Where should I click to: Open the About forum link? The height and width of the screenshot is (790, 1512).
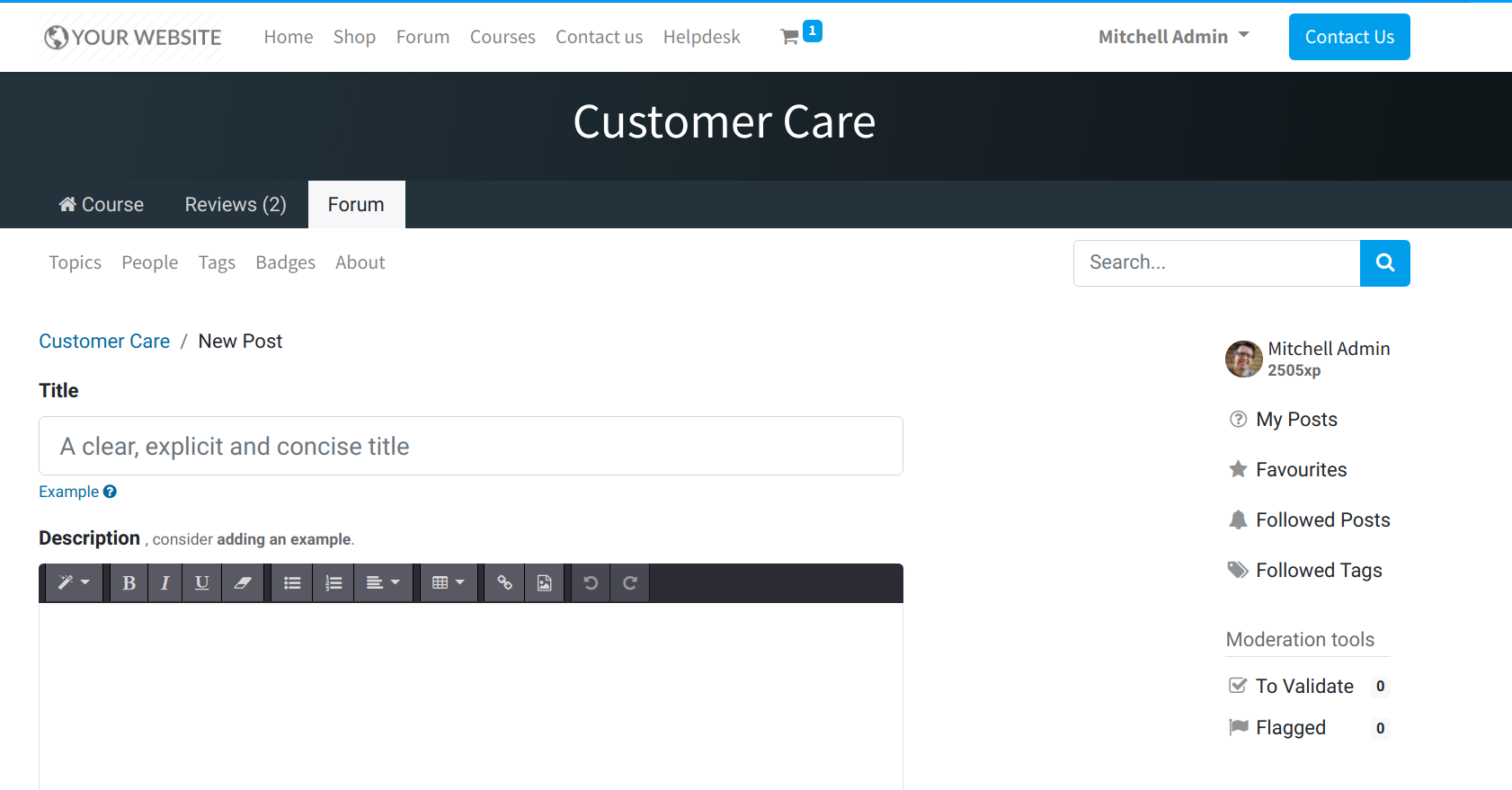(x=360, y=262)
